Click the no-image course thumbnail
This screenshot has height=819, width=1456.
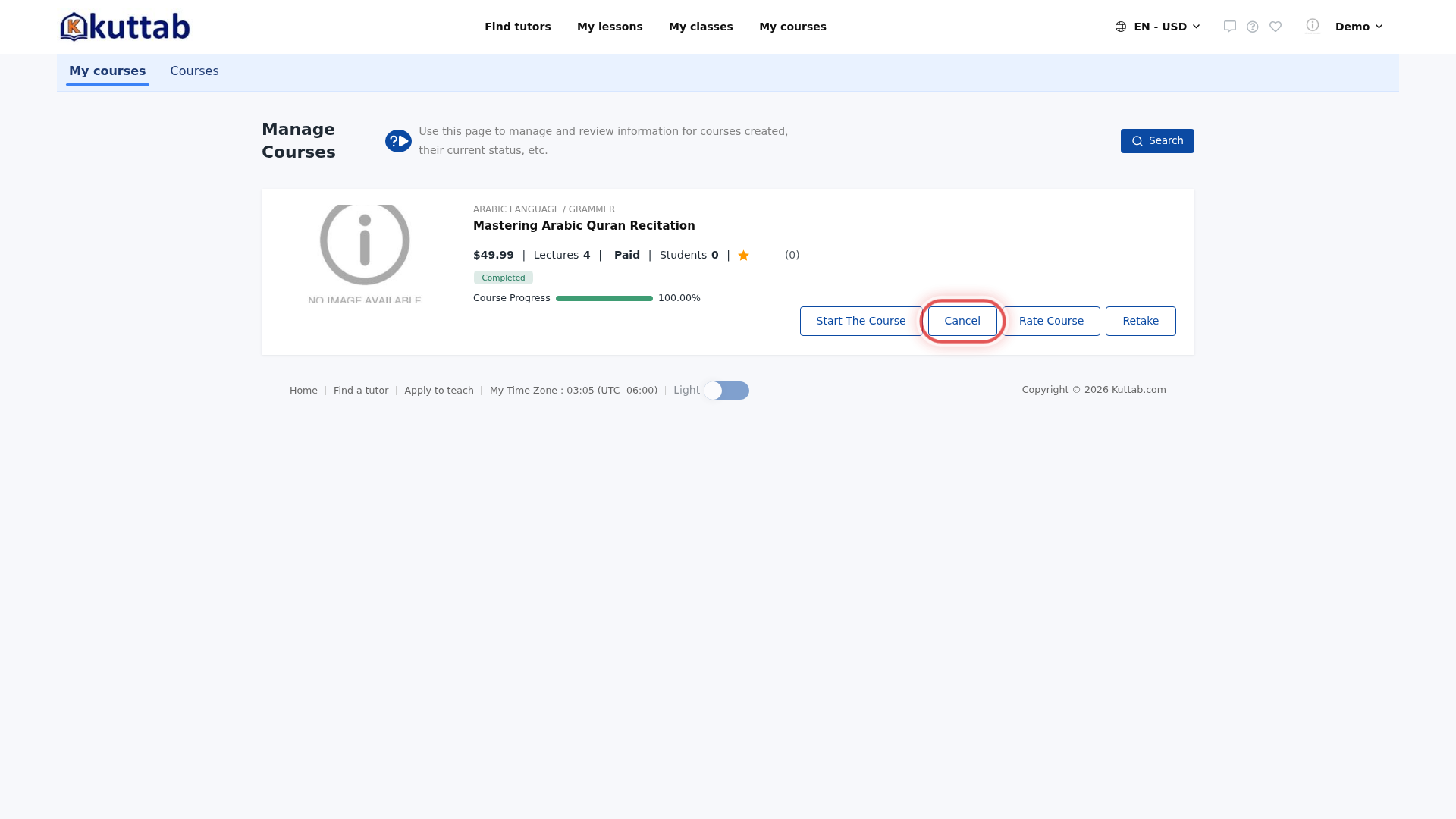point(365,253)
